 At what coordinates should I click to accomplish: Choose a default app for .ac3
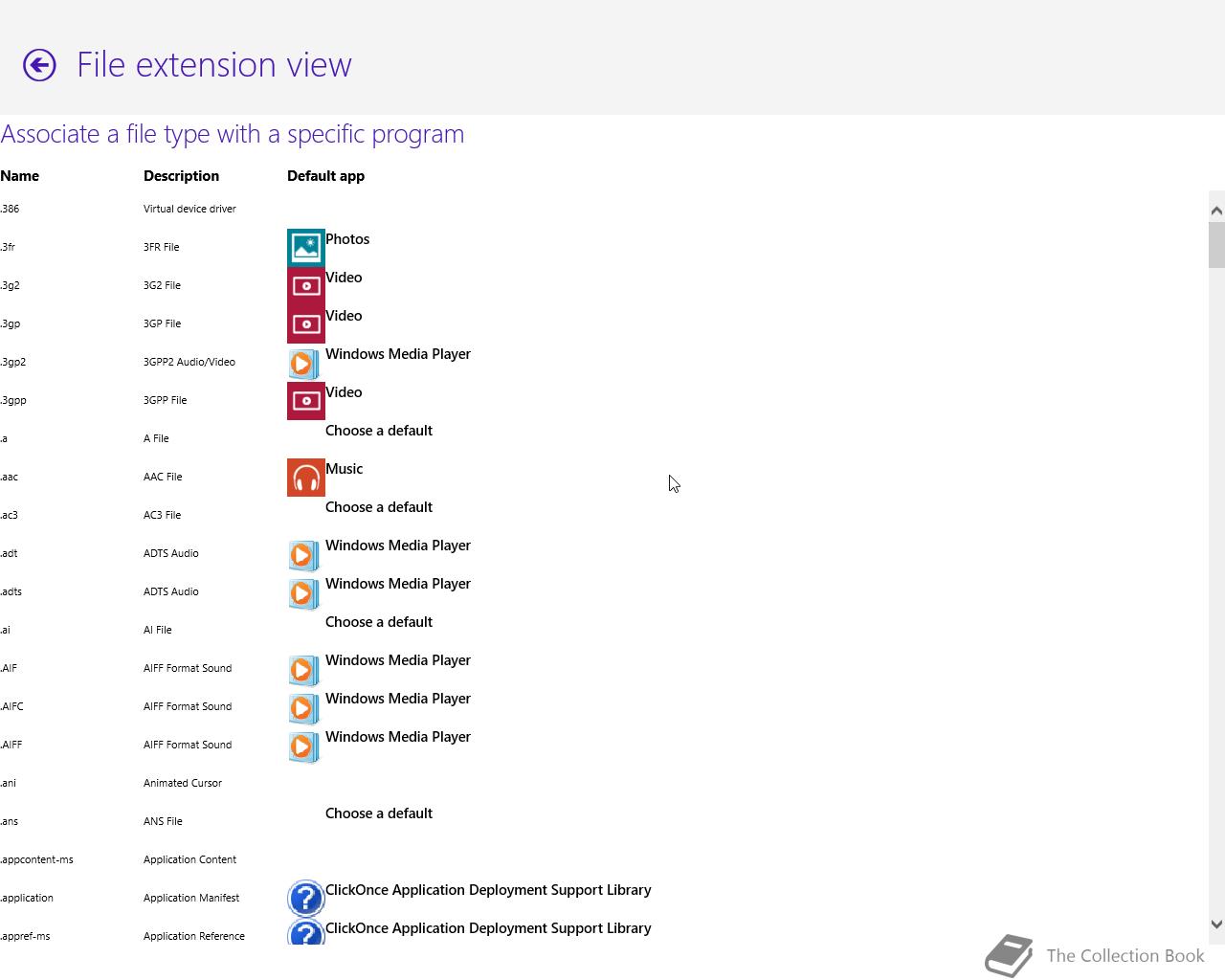click(379, 507)
